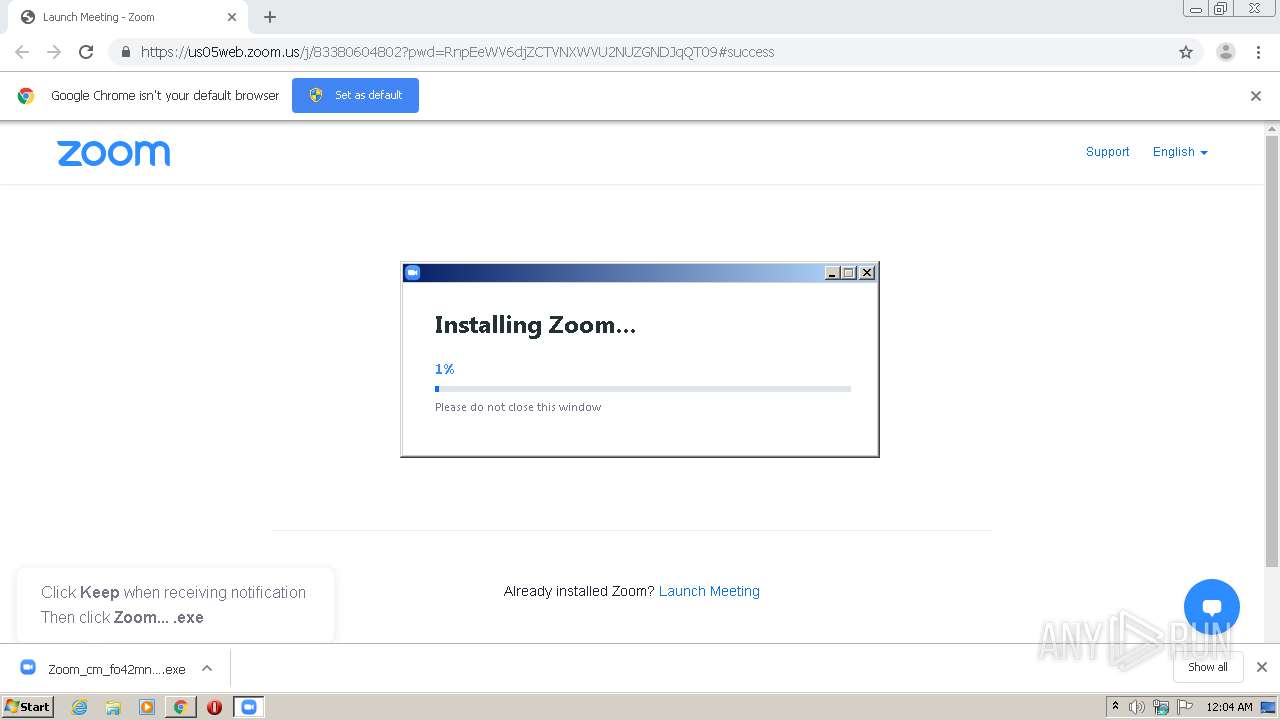Switch to the Zoom installer taskbar item
Screen dimensions: 1280x720
(x=249, y=707)
